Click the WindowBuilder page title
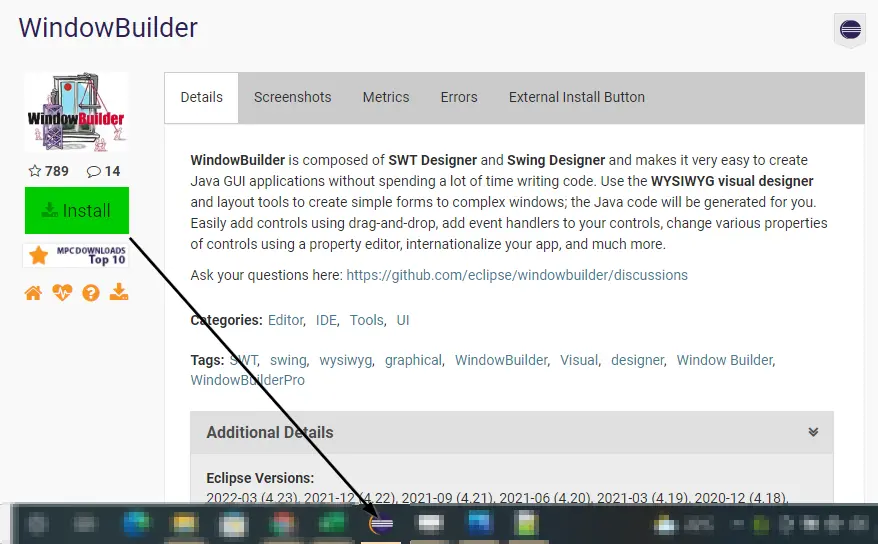The image size is (878, 544). click(x=108, y=27)
